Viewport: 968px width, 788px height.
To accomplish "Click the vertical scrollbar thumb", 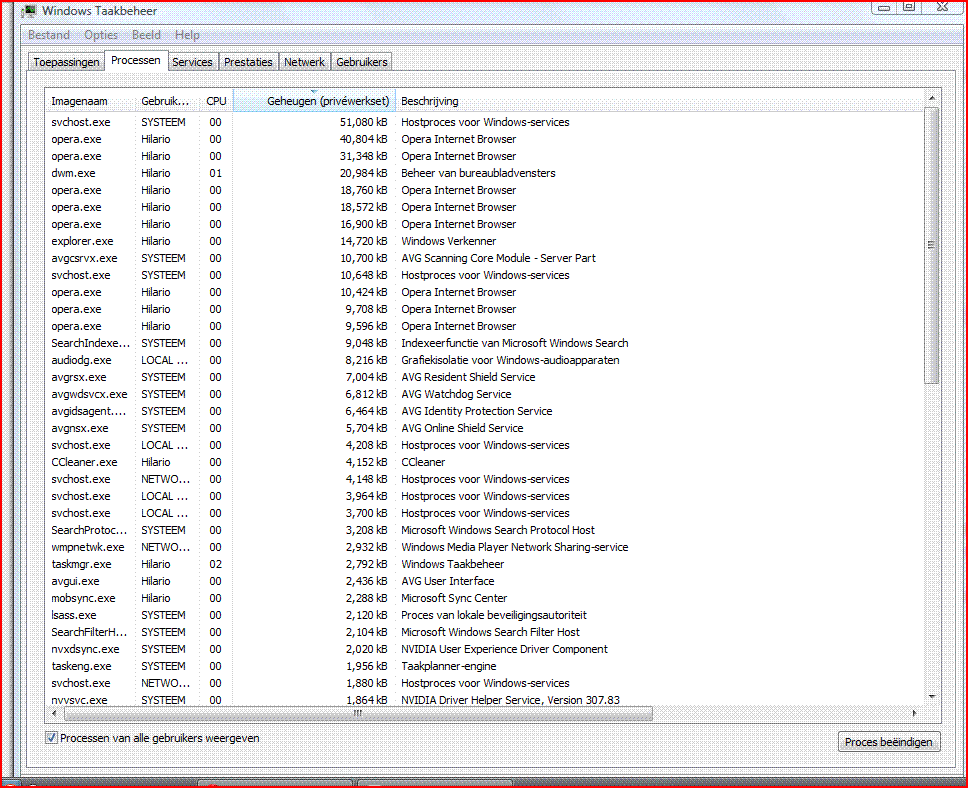I will (932, 245).
